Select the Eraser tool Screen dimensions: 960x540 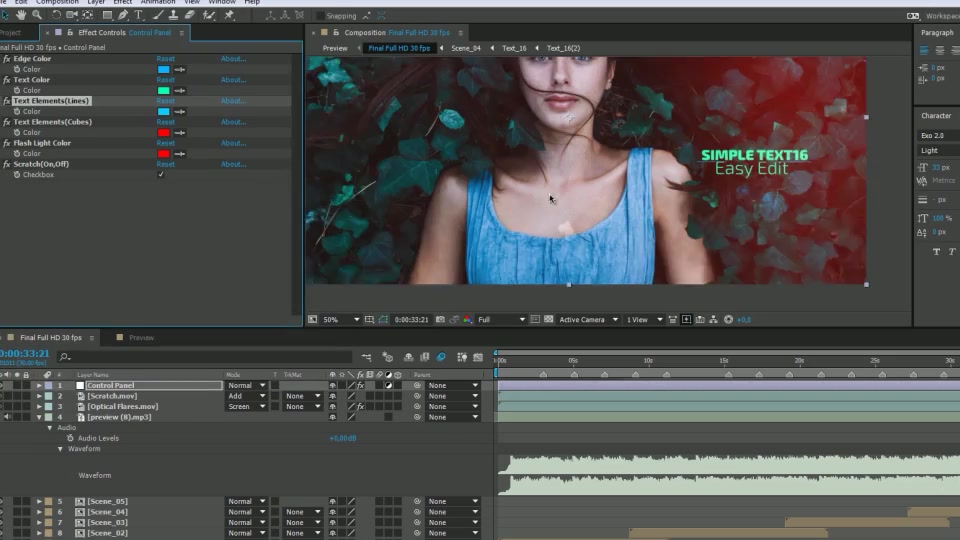tap(190, 15)
